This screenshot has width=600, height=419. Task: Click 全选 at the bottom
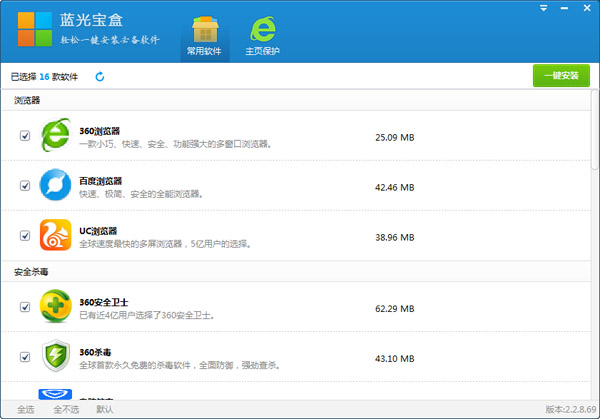pyautogui.click(x=26, y=409)
